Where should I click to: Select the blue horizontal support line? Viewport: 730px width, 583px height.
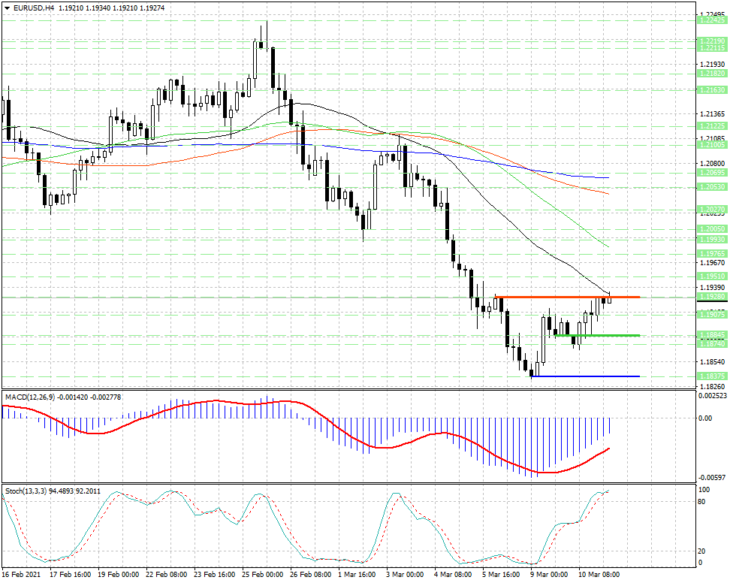coord(585,376)
